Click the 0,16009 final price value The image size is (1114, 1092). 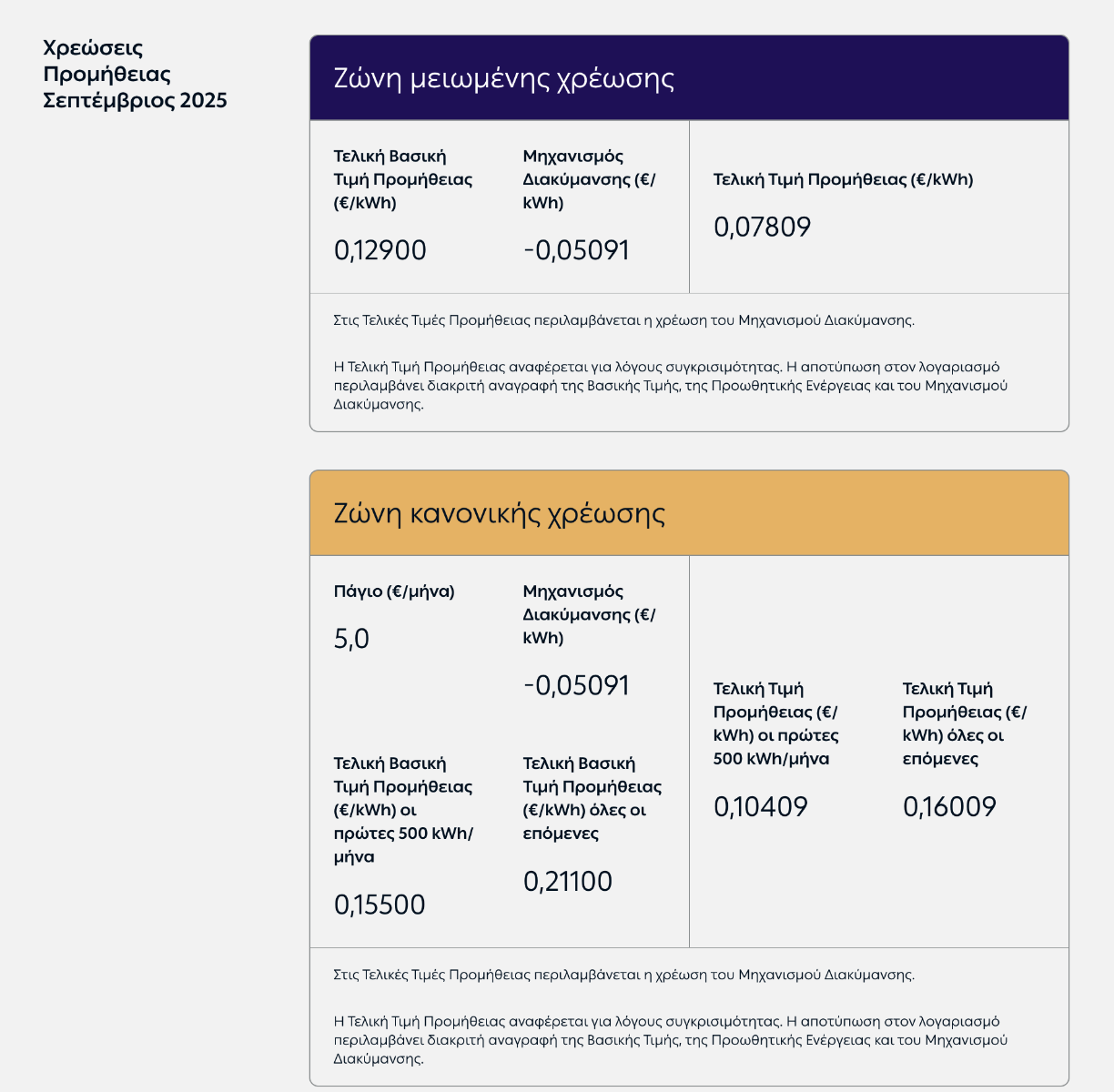949,806
